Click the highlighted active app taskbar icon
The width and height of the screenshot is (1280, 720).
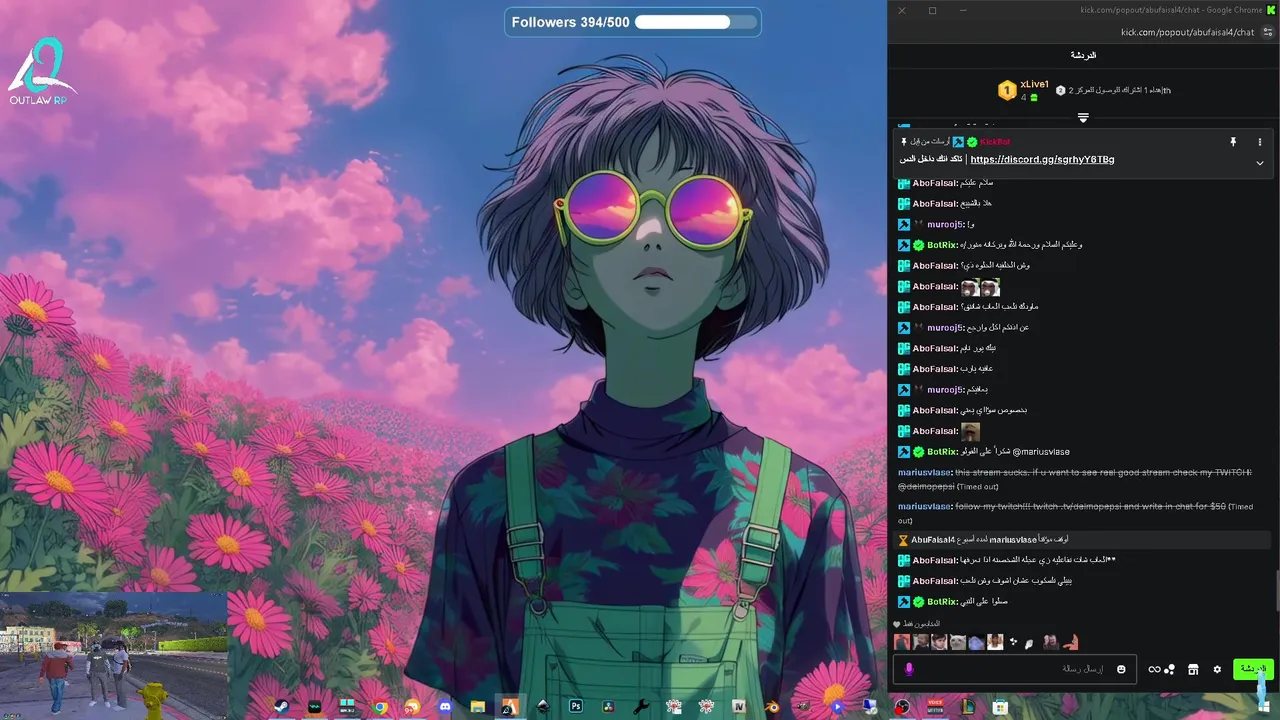point(510,707)
